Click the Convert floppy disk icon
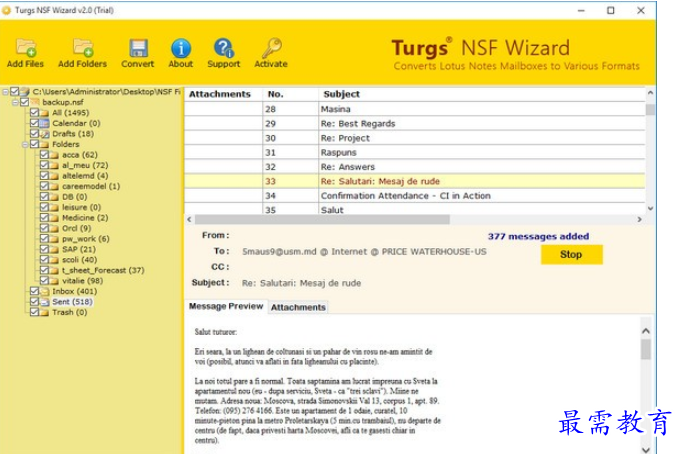The image size is (680, 454). click(138, 48)
